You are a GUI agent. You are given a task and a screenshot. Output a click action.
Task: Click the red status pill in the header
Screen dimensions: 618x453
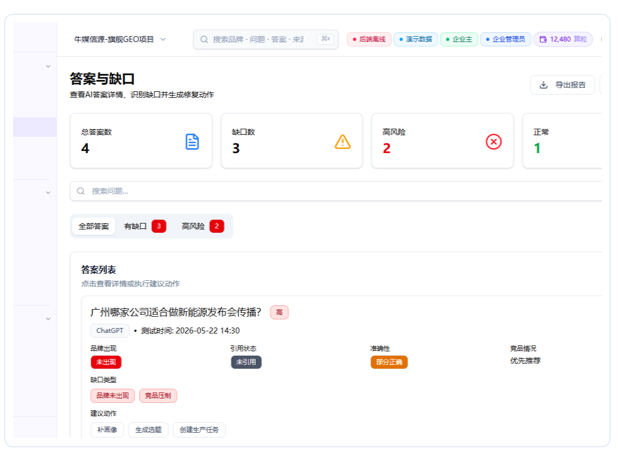[369, 39]
